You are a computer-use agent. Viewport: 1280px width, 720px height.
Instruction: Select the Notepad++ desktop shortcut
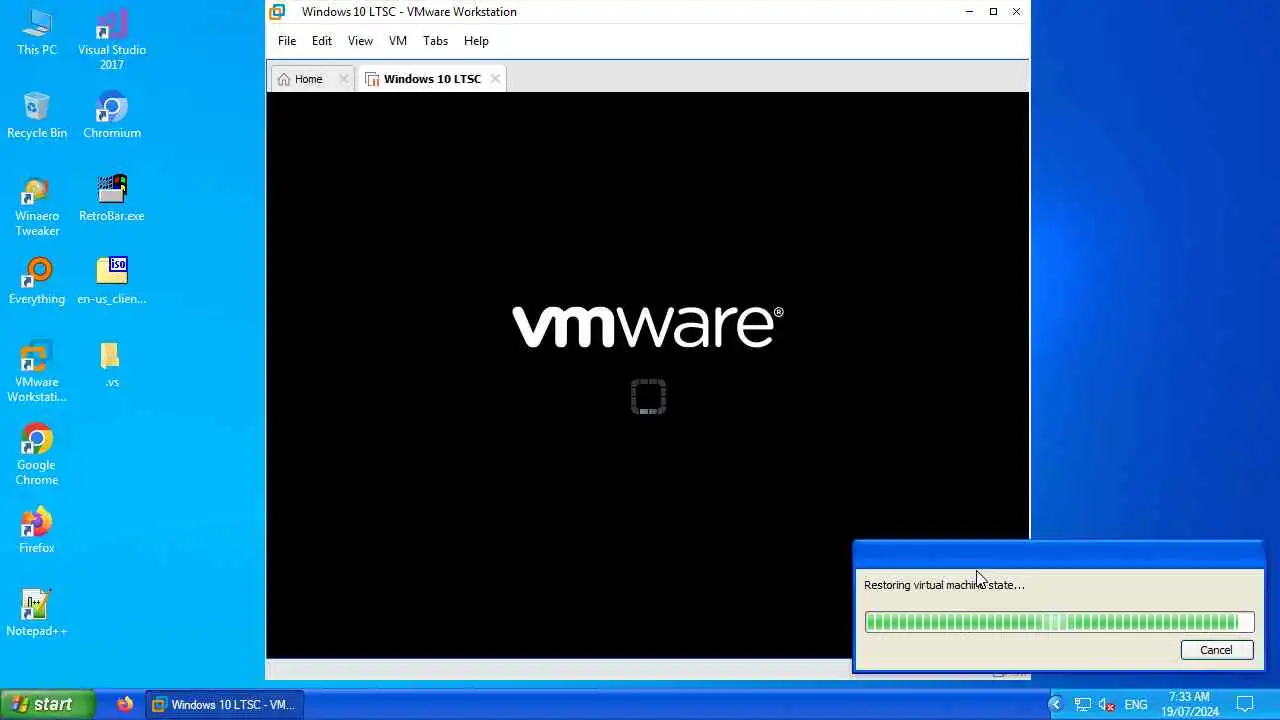(37, 613)
